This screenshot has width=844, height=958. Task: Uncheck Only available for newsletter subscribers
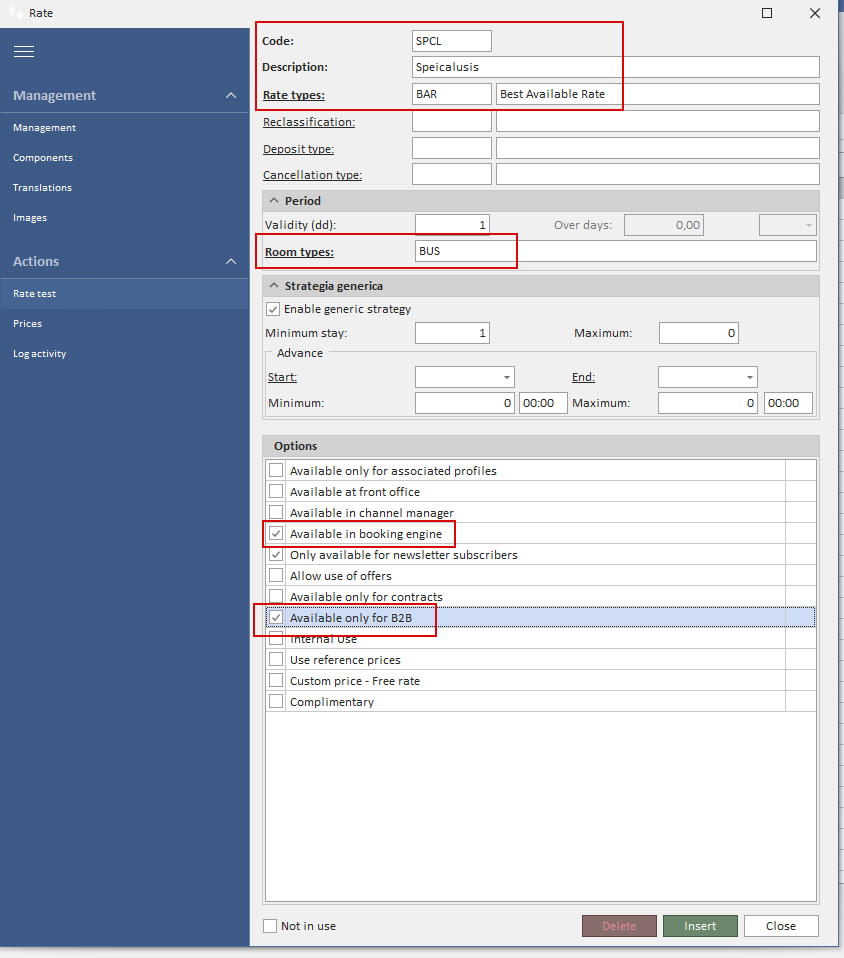click(x=276, y=555)
